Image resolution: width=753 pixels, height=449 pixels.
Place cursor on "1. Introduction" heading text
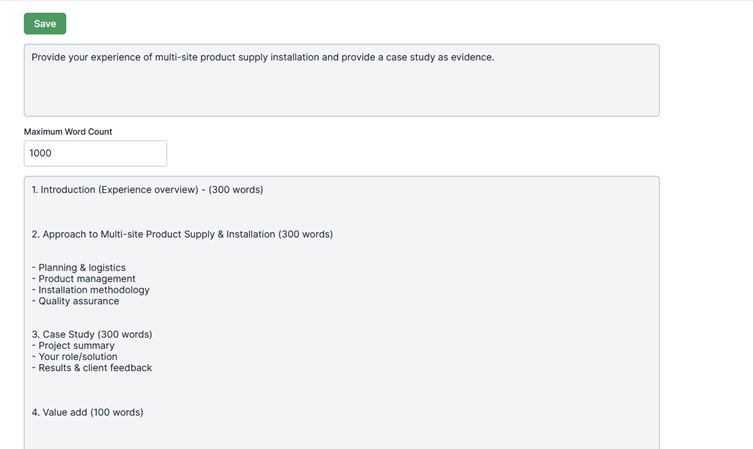pos(62,189)
